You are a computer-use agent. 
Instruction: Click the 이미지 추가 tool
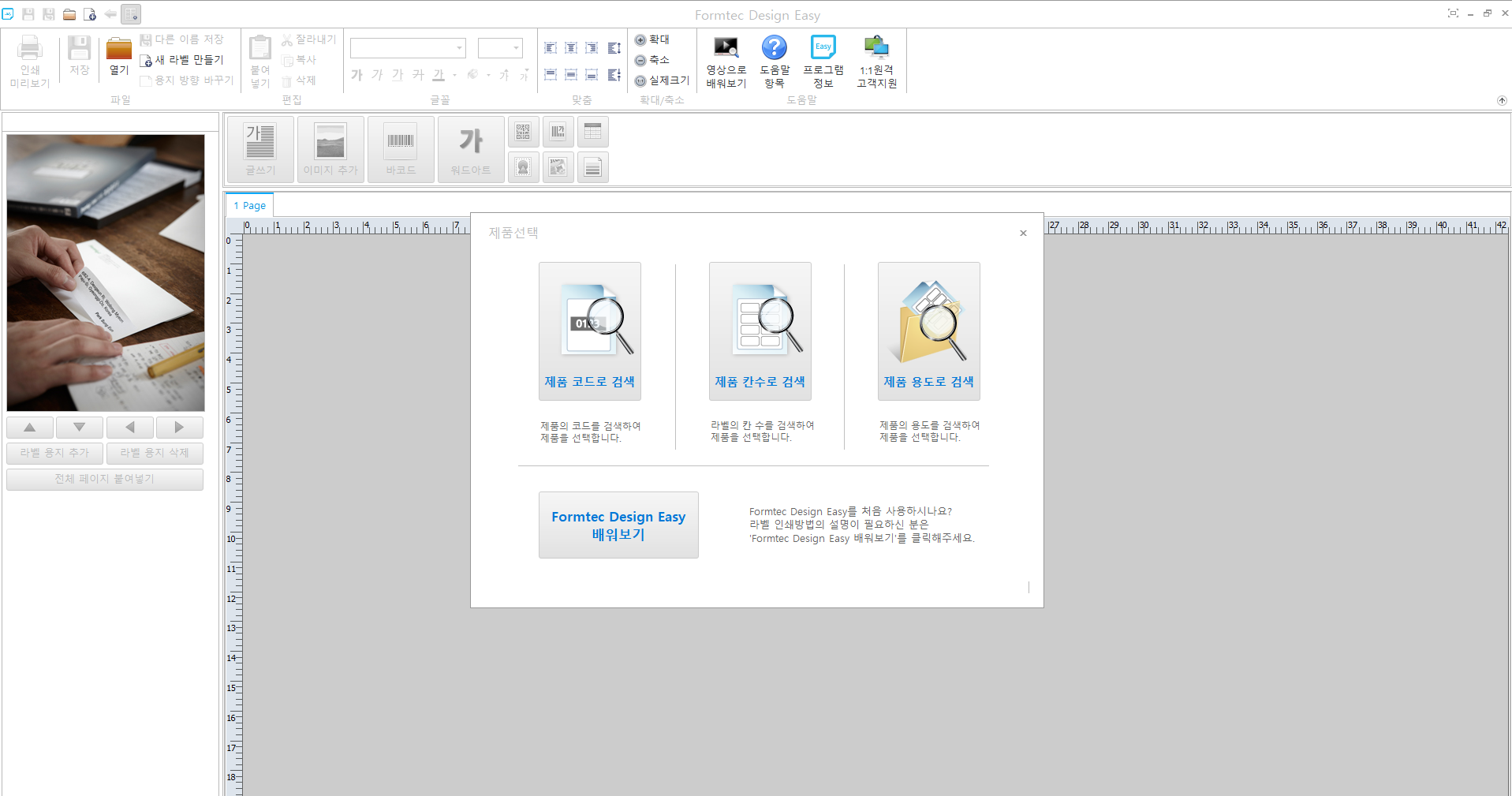tap(330, 149)
